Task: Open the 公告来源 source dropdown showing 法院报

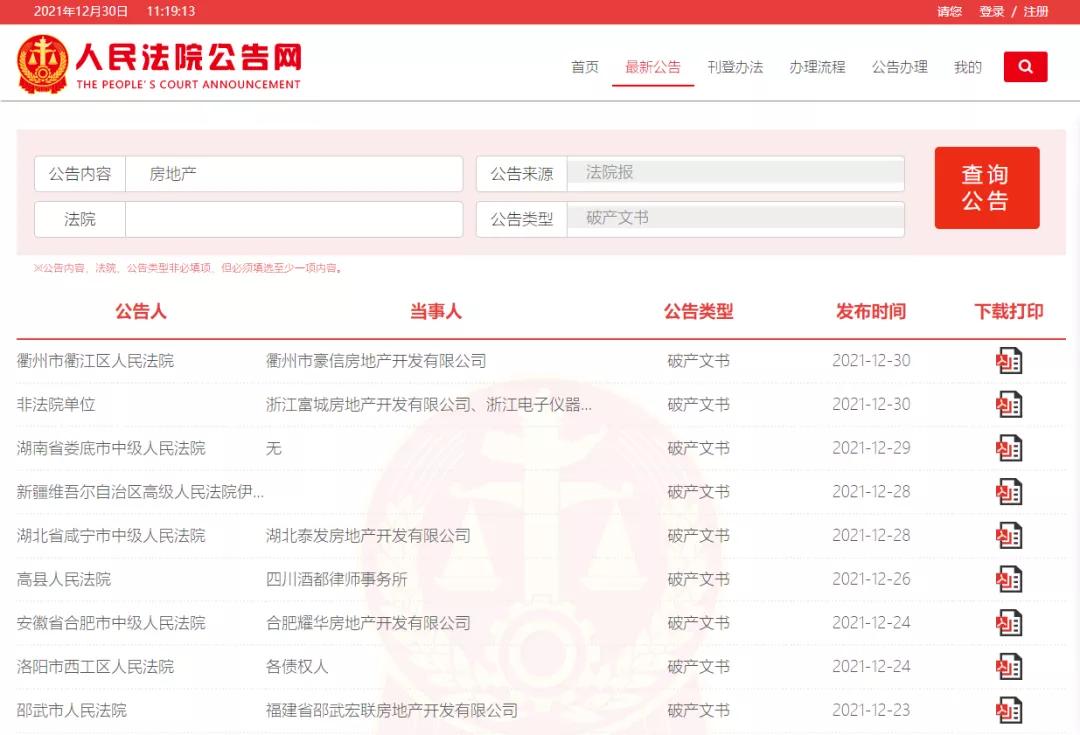Action: 738,172
